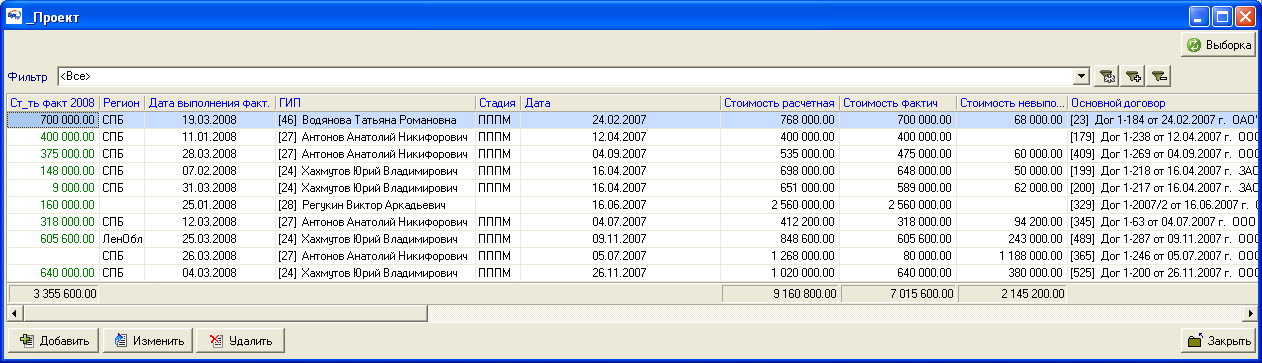Viewport: 1262px width, 363px height.
Task: Click the Изменить button
Action: 148,340
